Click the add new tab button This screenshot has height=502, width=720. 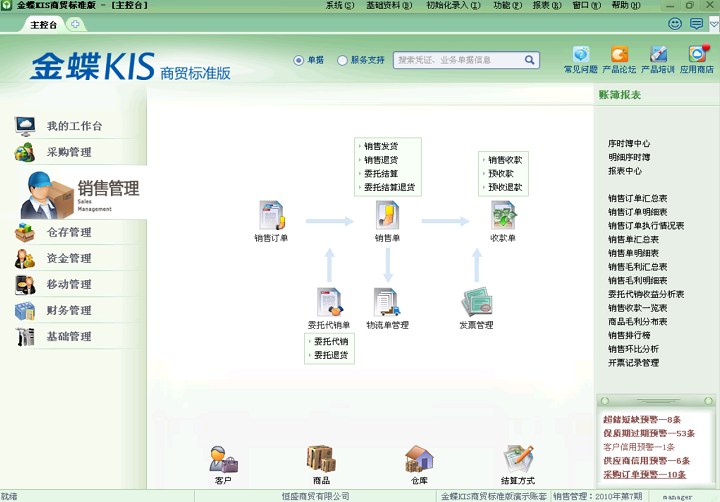click(x=75, y=24)
